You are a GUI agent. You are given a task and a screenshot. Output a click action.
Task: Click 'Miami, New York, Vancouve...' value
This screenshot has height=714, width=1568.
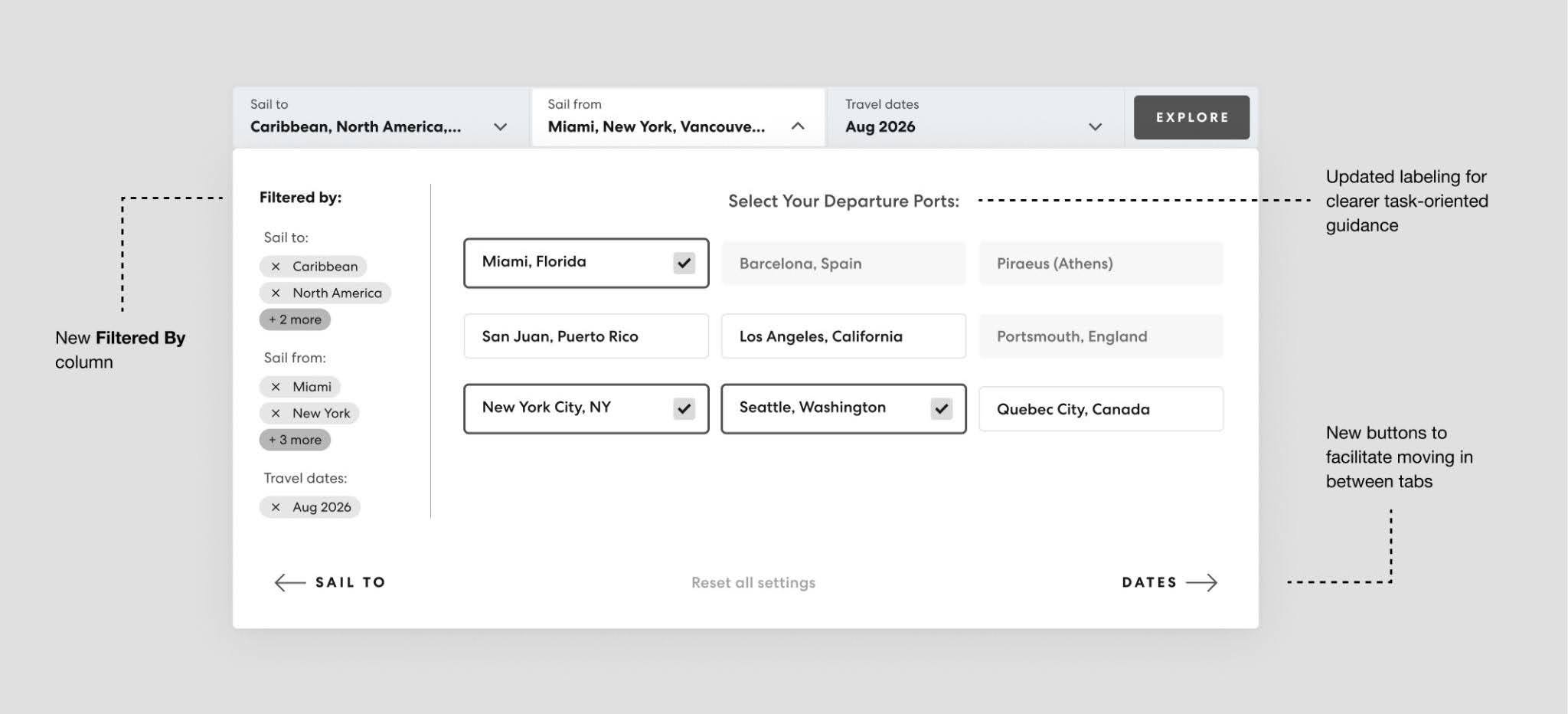tap(656, 127)
